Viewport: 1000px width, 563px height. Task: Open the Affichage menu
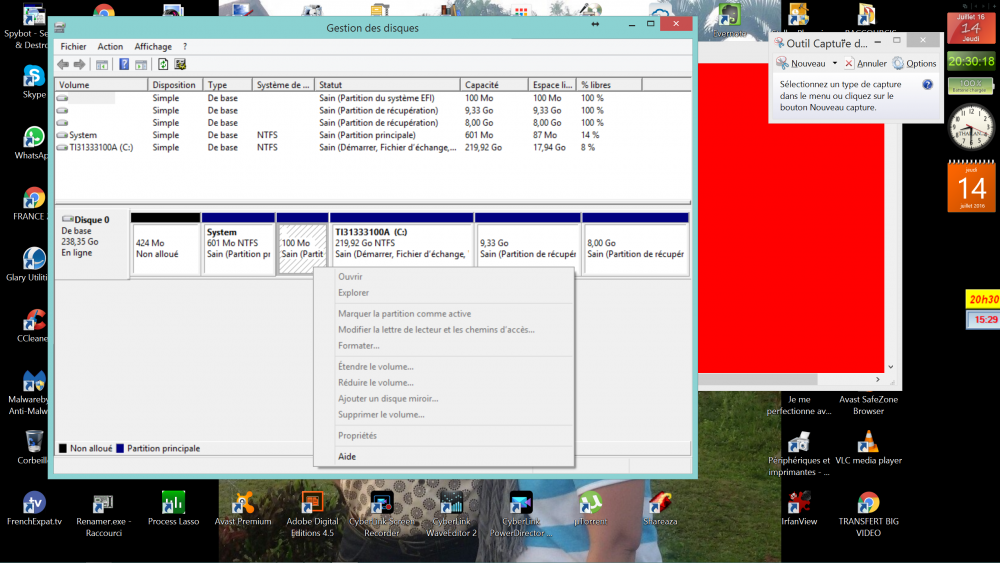(153, 47)
